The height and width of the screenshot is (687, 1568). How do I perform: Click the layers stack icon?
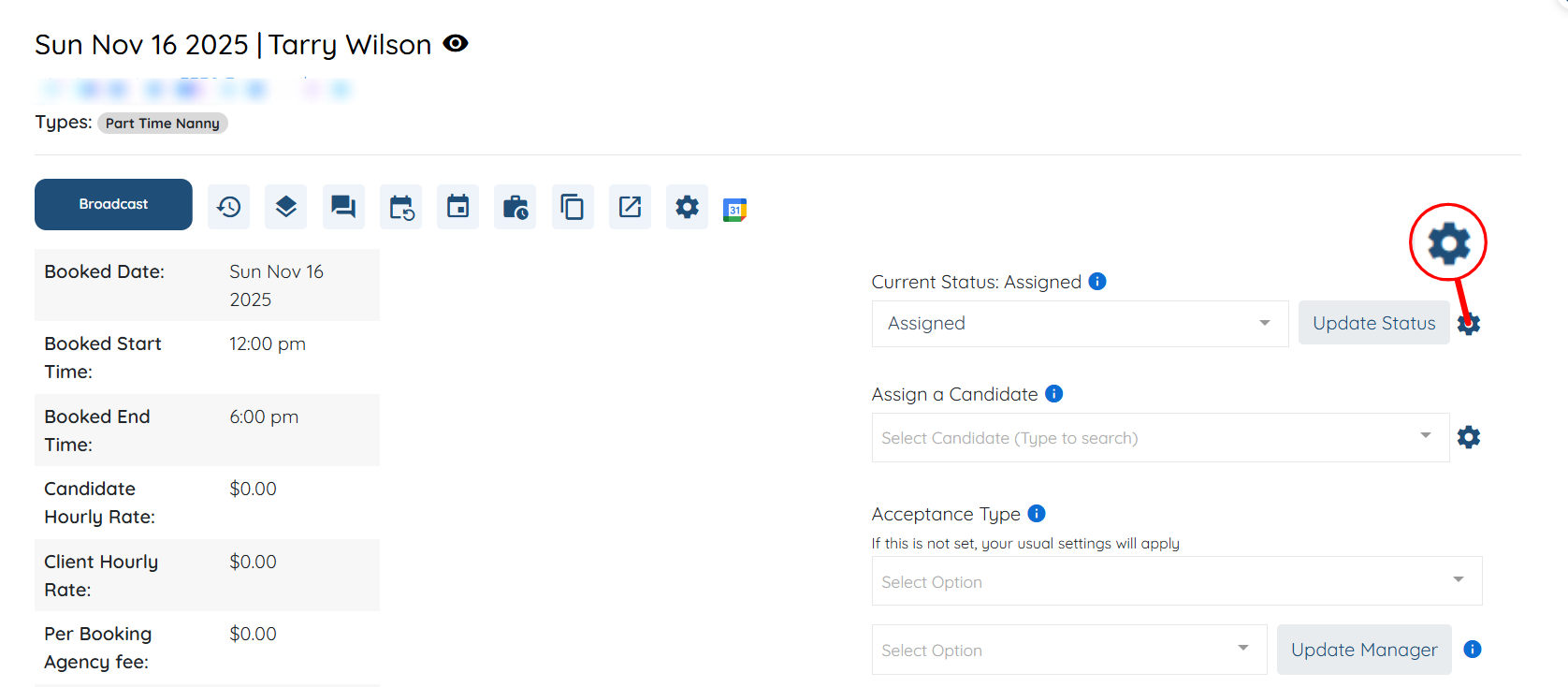point(286,207)
